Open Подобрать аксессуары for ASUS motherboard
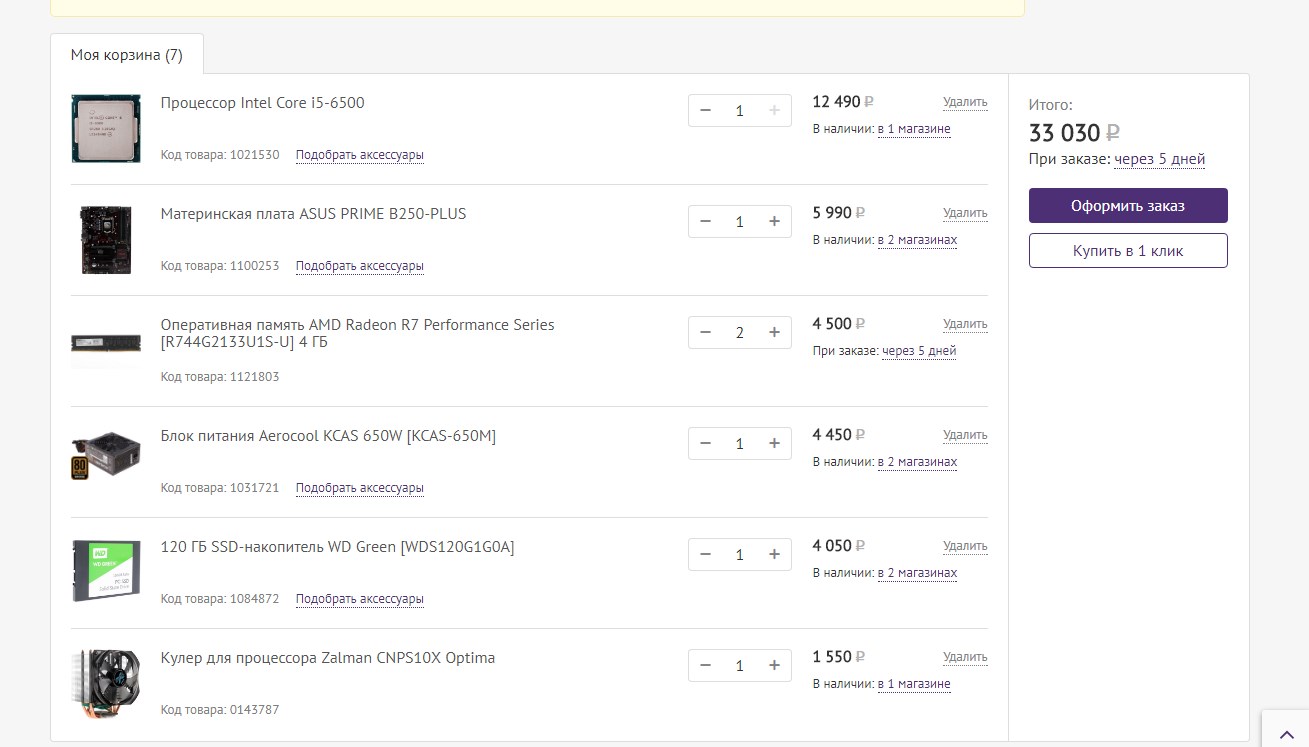Viewport: 1309px width, 747px height. point(360,266)
